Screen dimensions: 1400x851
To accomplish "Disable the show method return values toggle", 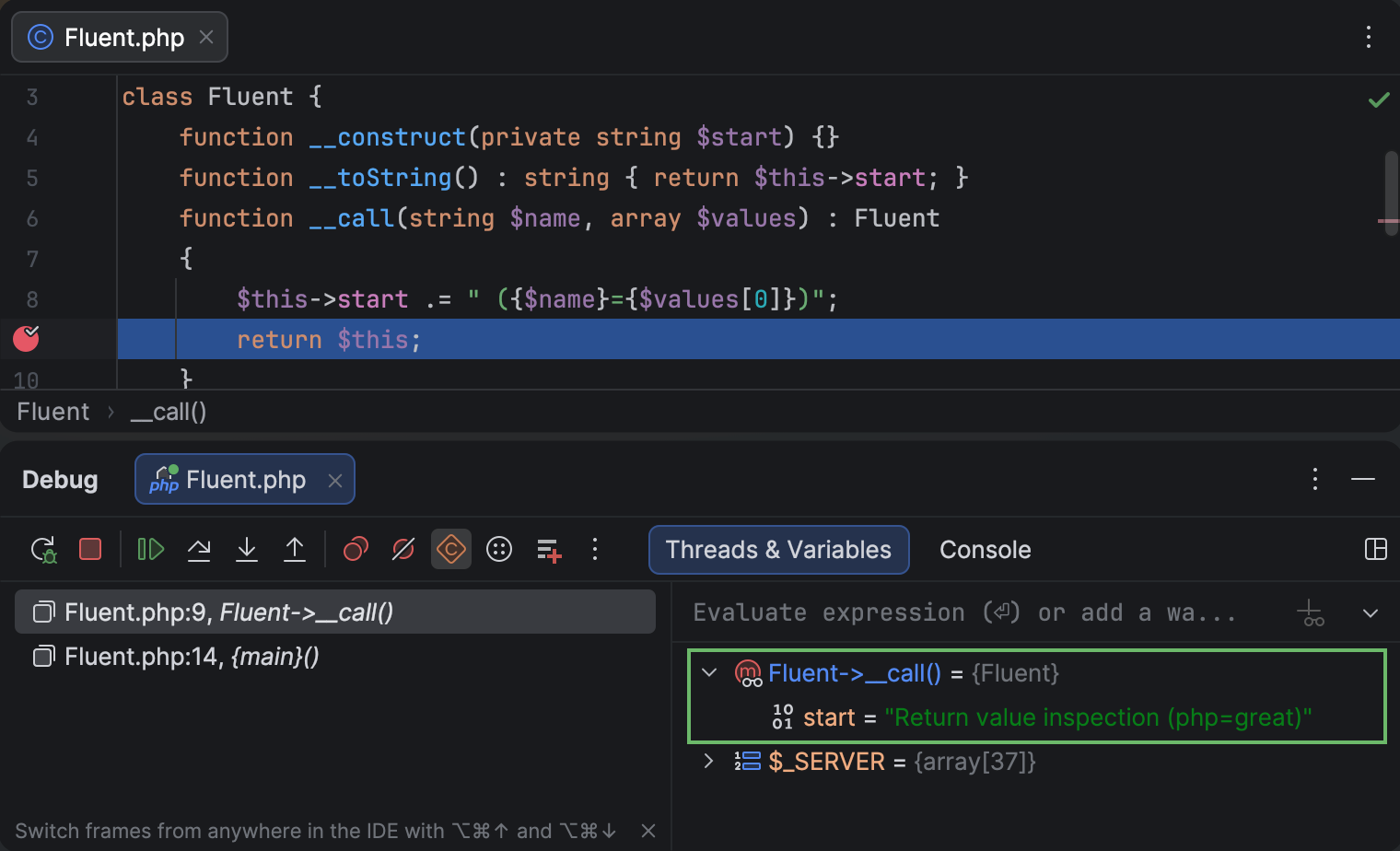I will coord(450,549).
